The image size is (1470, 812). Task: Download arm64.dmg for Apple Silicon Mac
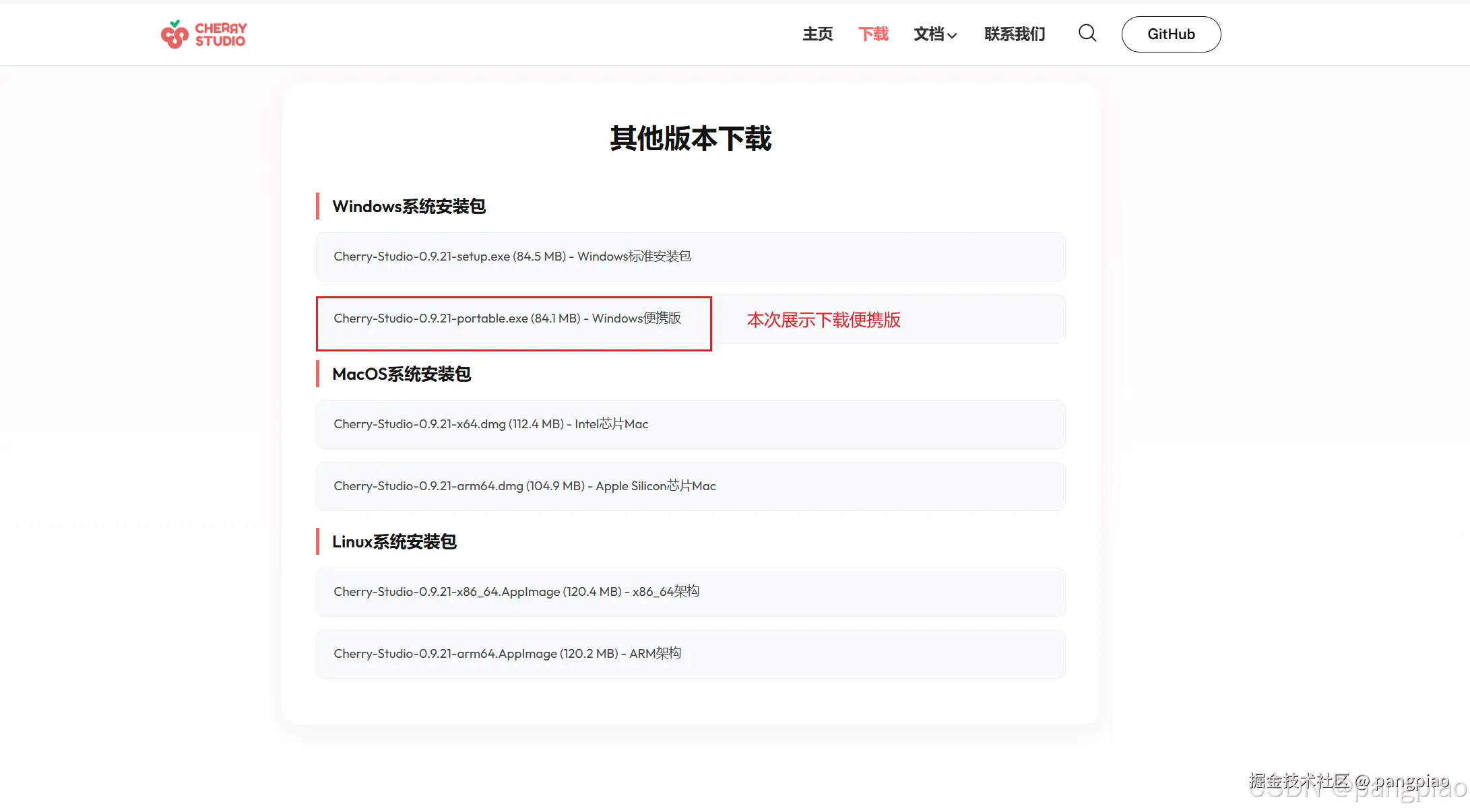pos(524,486)
